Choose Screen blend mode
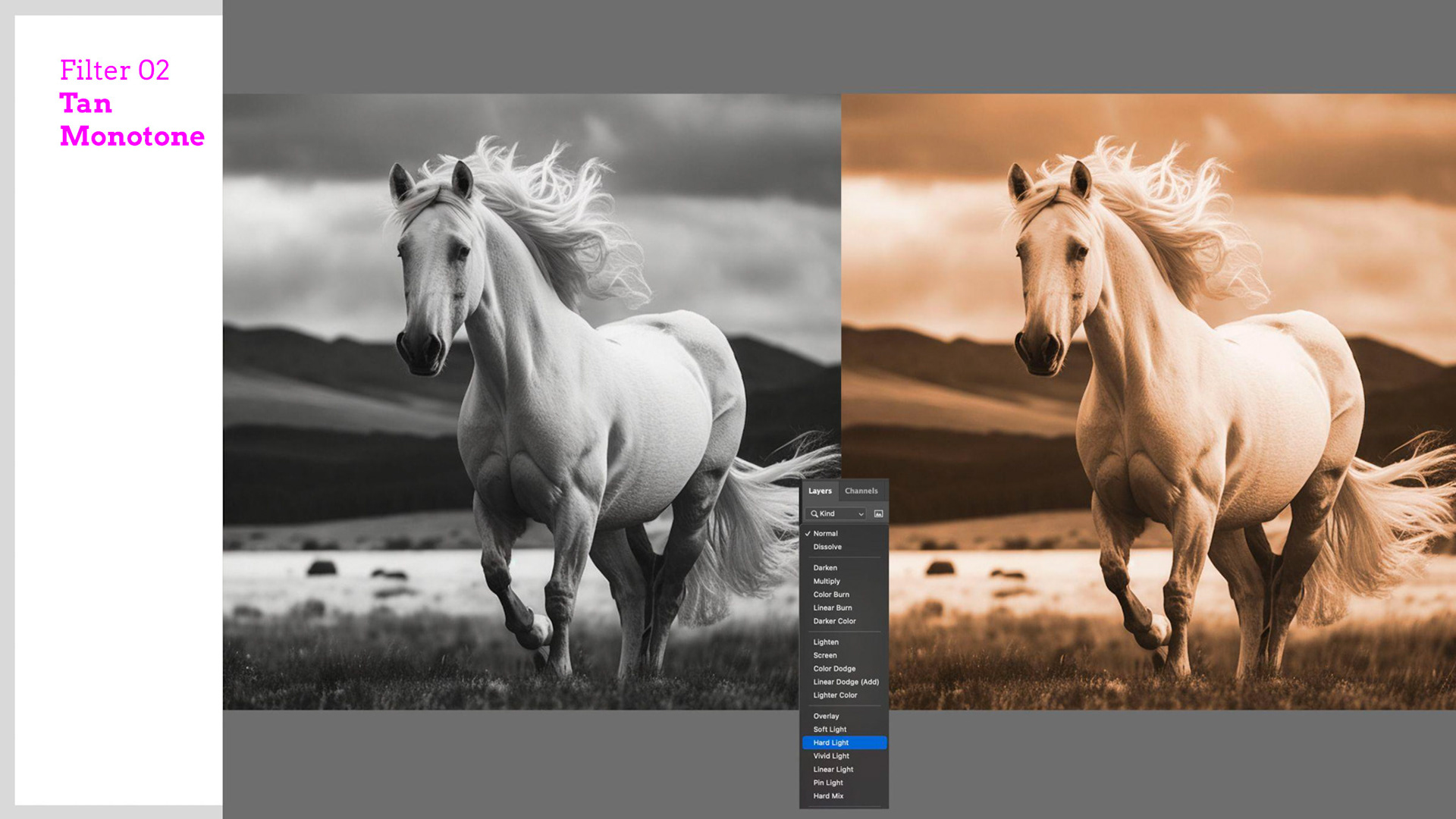Image resolution: width=1456 pixels, height=819 pixels. click(824, 655)
